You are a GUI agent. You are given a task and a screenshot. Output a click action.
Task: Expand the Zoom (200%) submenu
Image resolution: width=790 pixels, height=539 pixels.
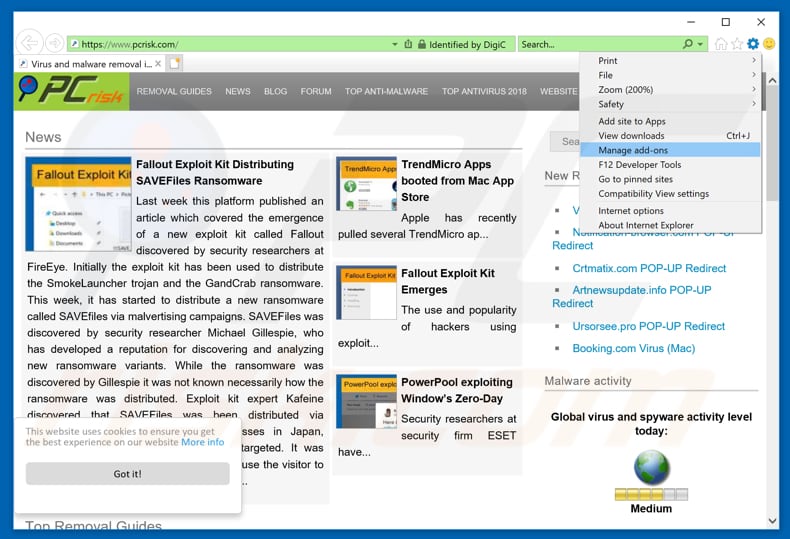click(670, 90)
